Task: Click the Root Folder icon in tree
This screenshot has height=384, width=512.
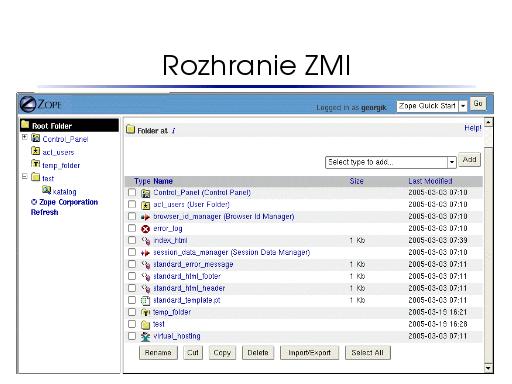Action: 25,125
